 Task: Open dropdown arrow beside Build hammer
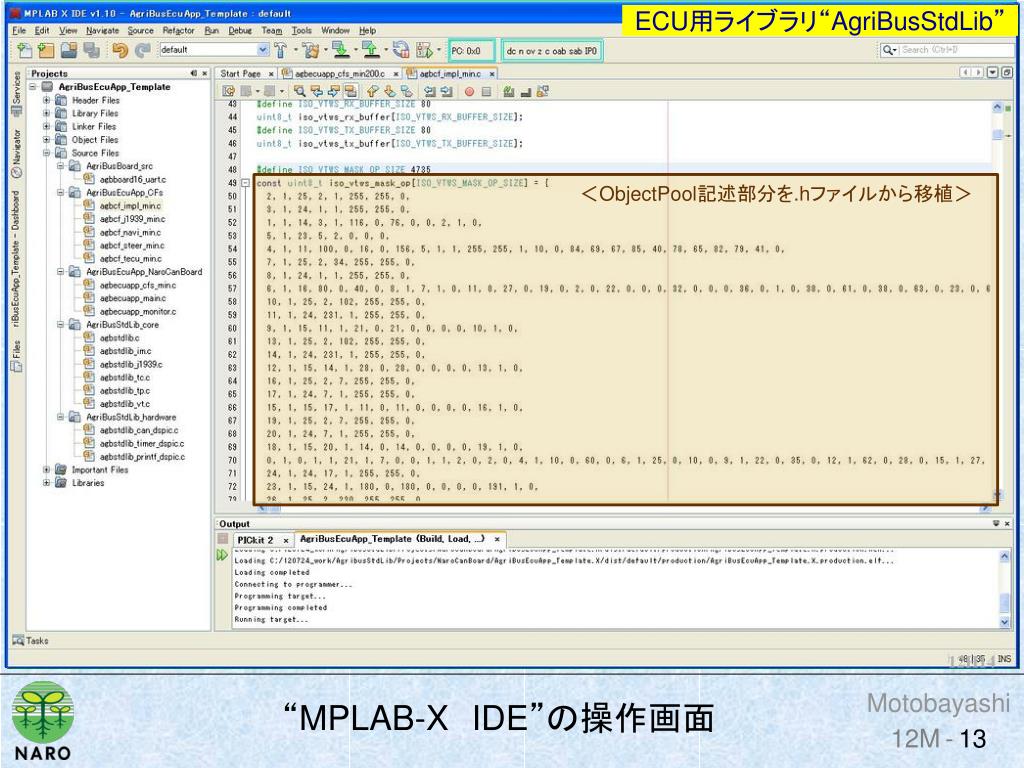pos(295,50)
